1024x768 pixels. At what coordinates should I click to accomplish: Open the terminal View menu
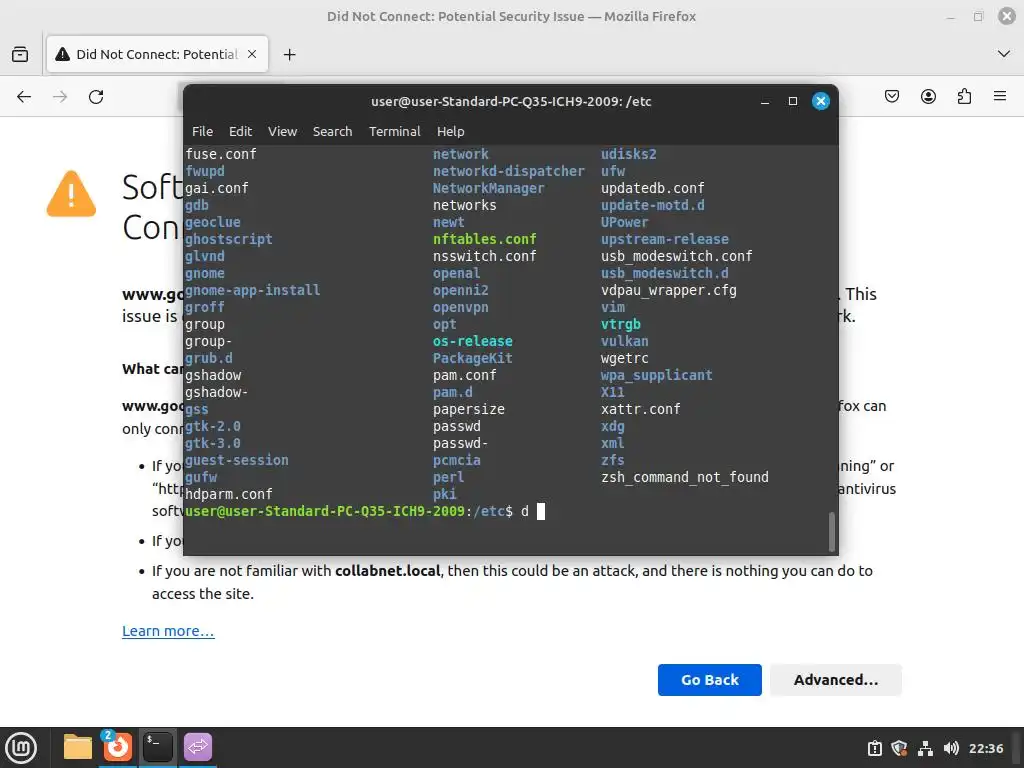coord(282,131)
